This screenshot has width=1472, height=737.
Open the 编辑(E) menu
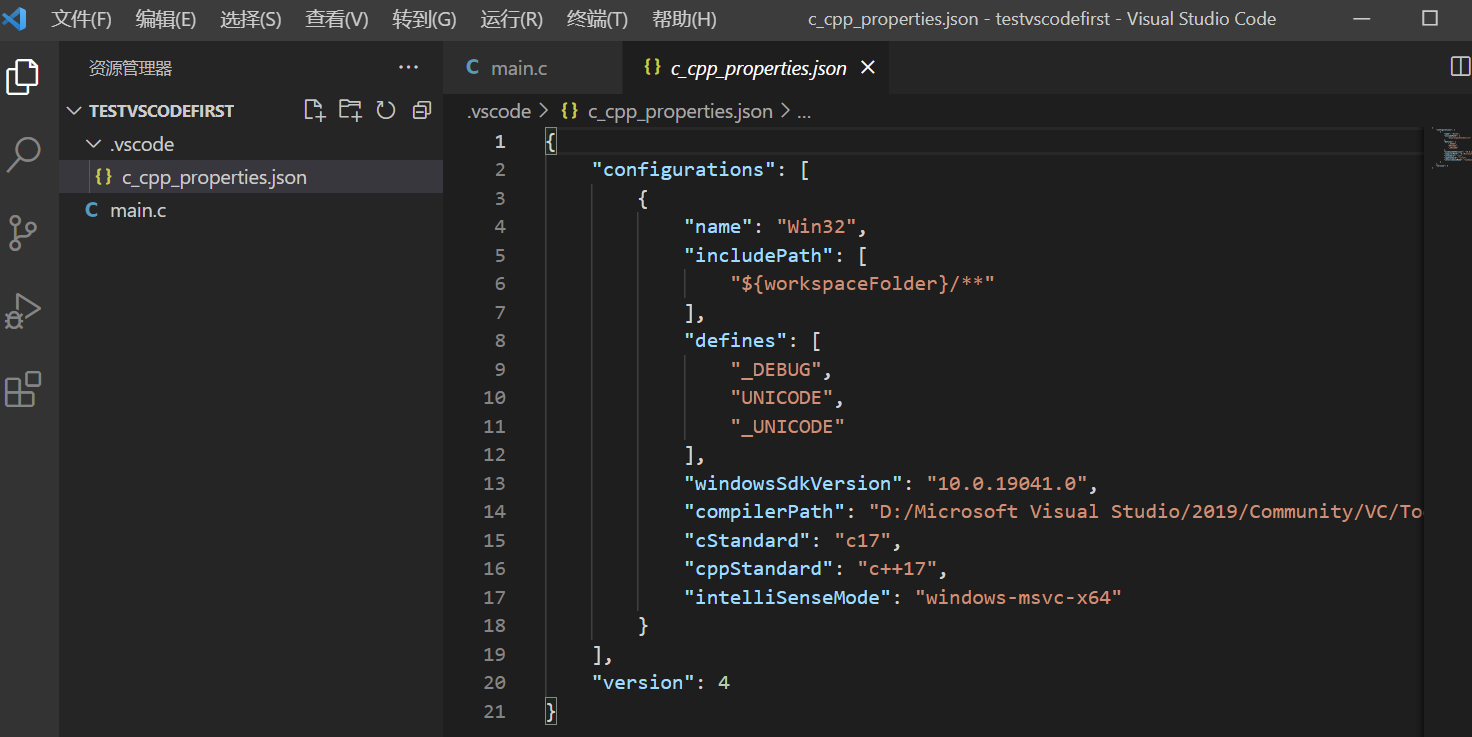pyautogui.click(x=166, y=19)
